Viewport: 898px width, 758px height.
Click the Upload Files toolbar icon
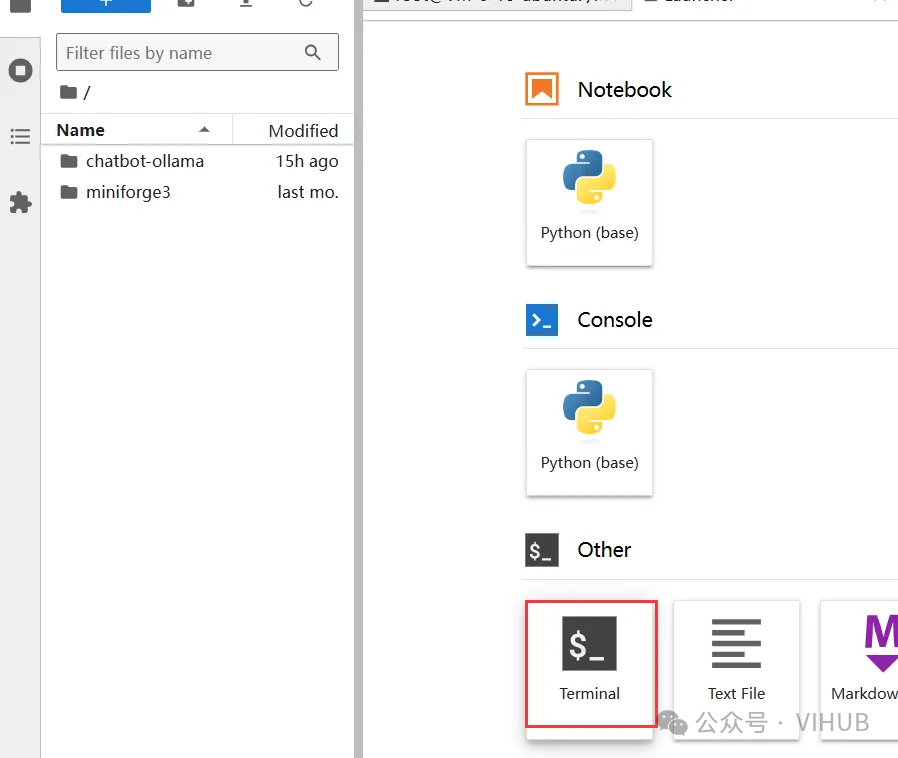coord(246,4)
